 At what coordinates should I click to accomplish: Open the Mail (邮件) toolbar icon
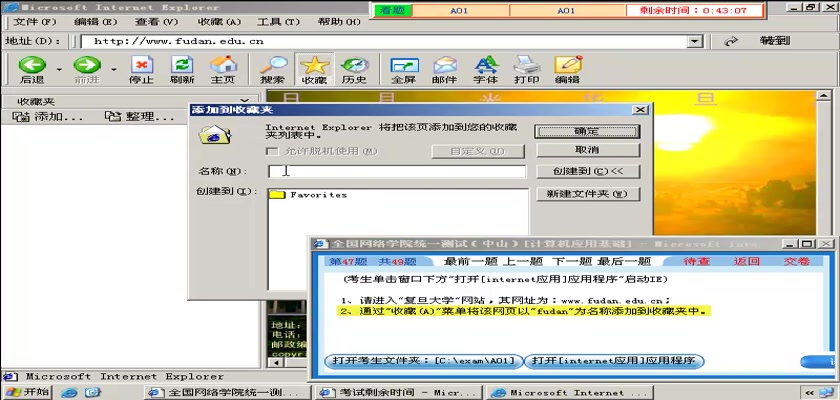click(x=445, y=70)
